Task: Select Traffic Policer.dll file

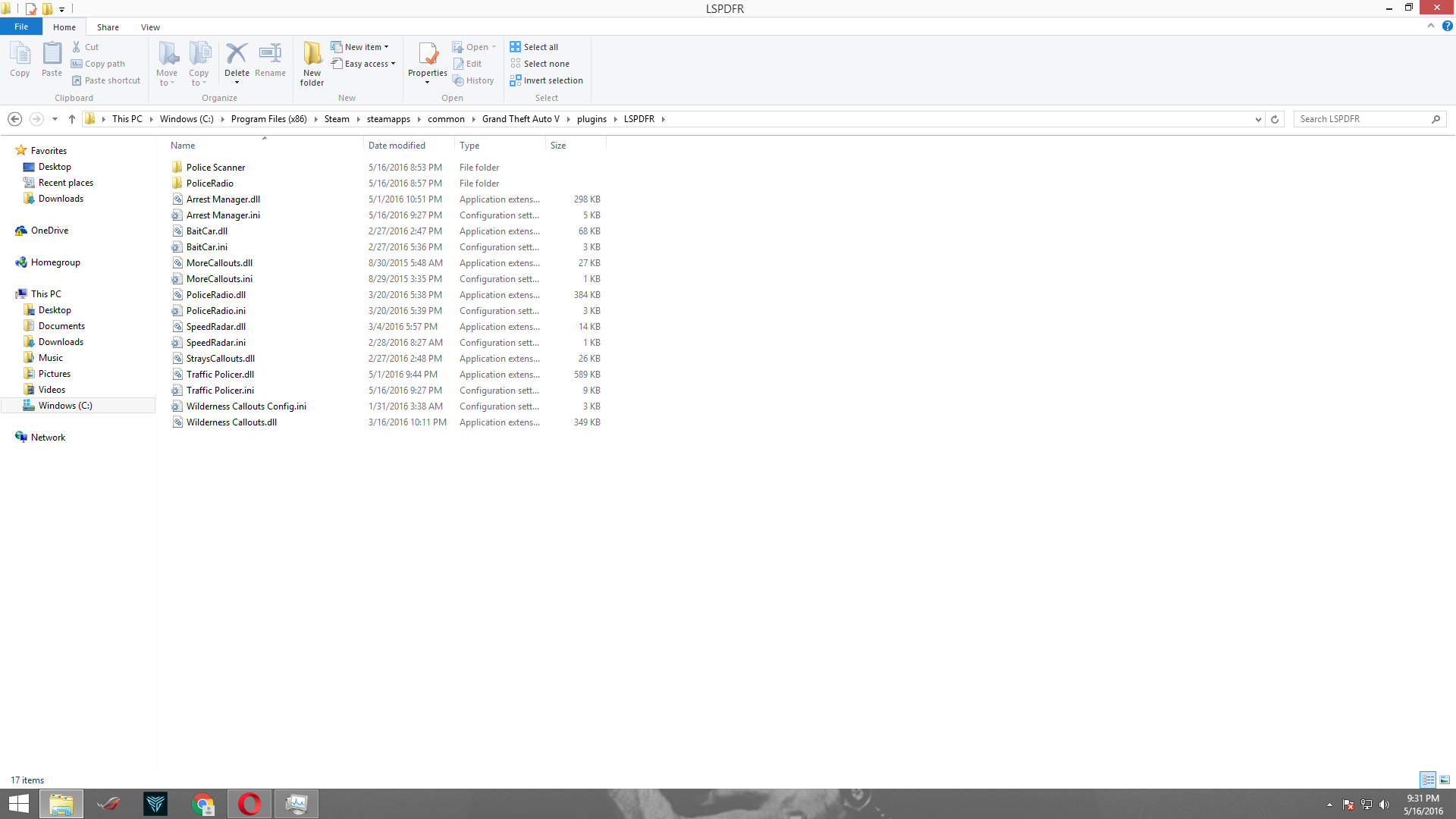Action: [220, 375]
